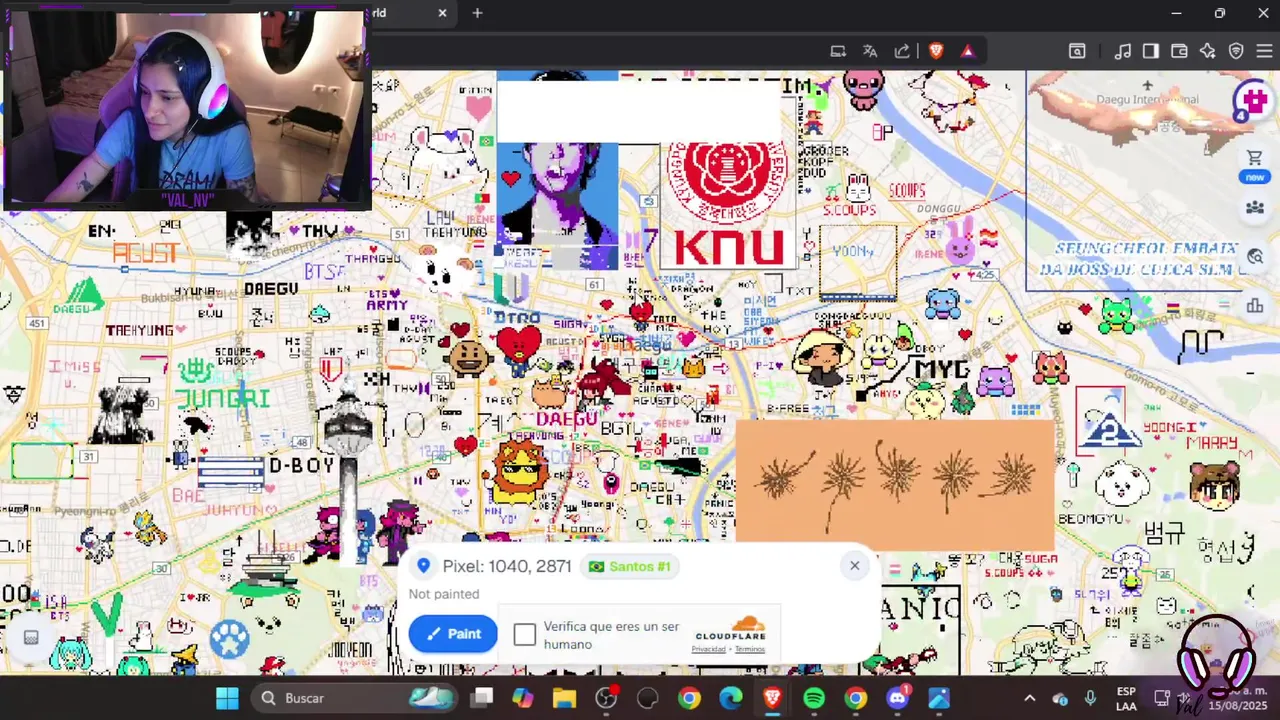Screen dimensions: 1280x720
Task: Click the microphone icon in system tray
Action: pos(1090,698)
